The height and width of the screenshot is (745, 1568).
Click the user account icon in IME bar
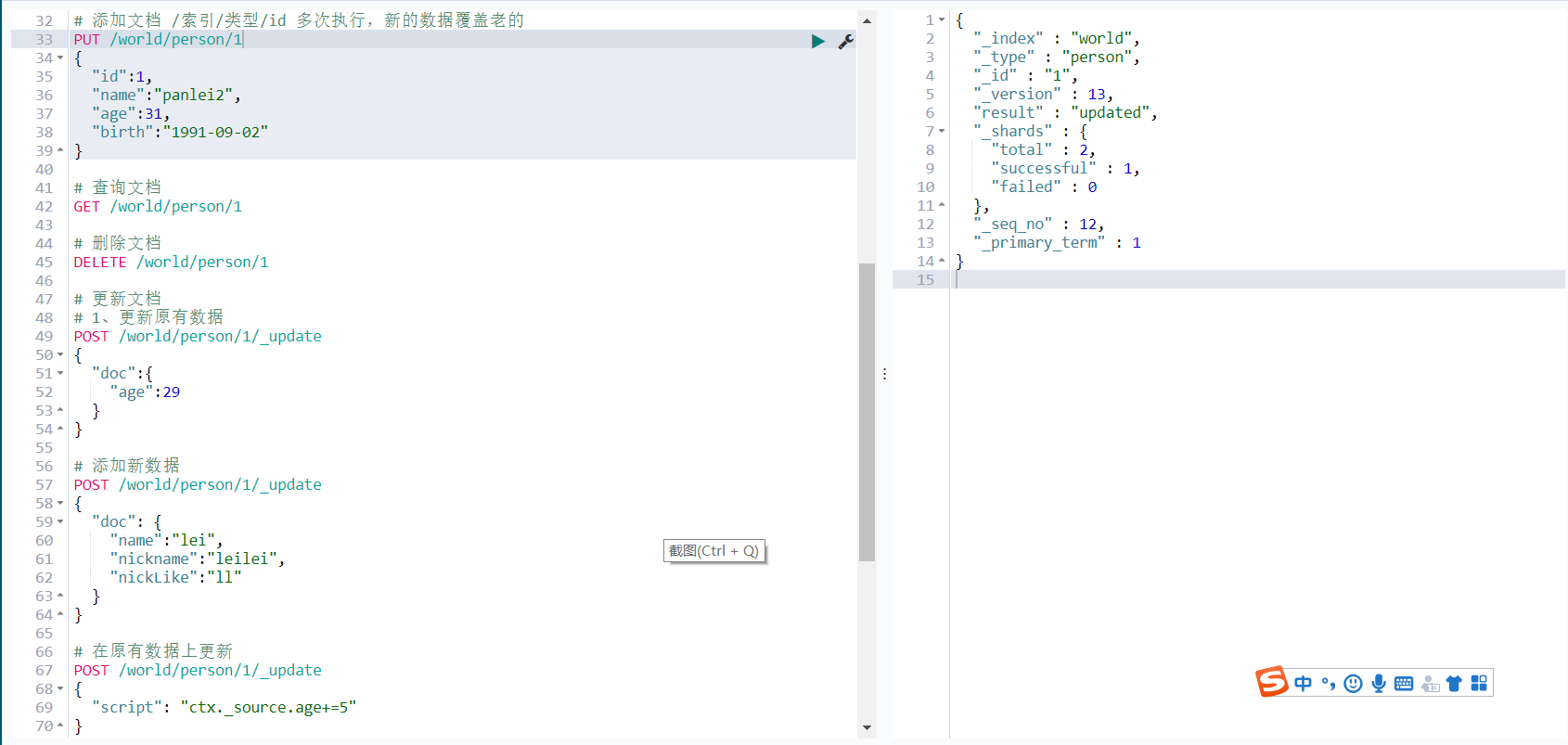tap(1430, 684)
